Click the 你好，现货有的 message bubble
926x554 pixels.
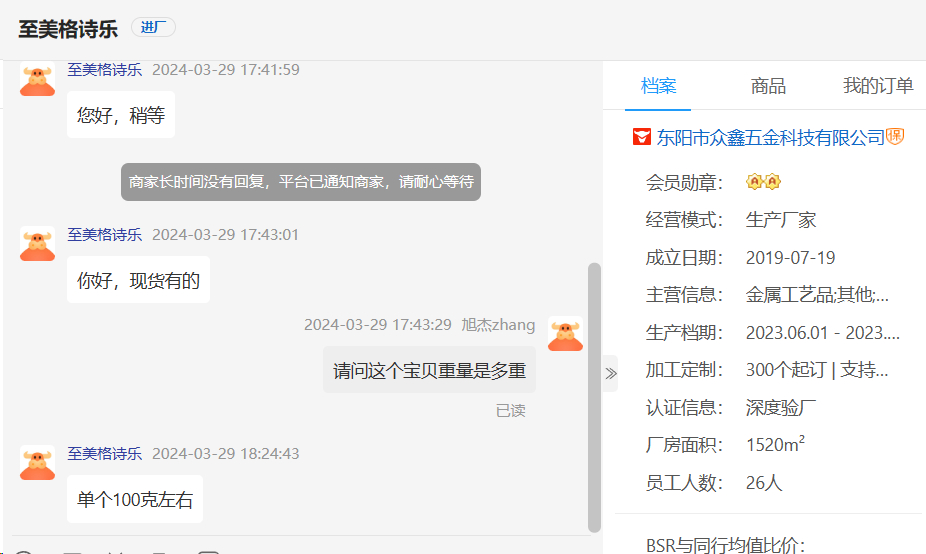tap(138, 280)
